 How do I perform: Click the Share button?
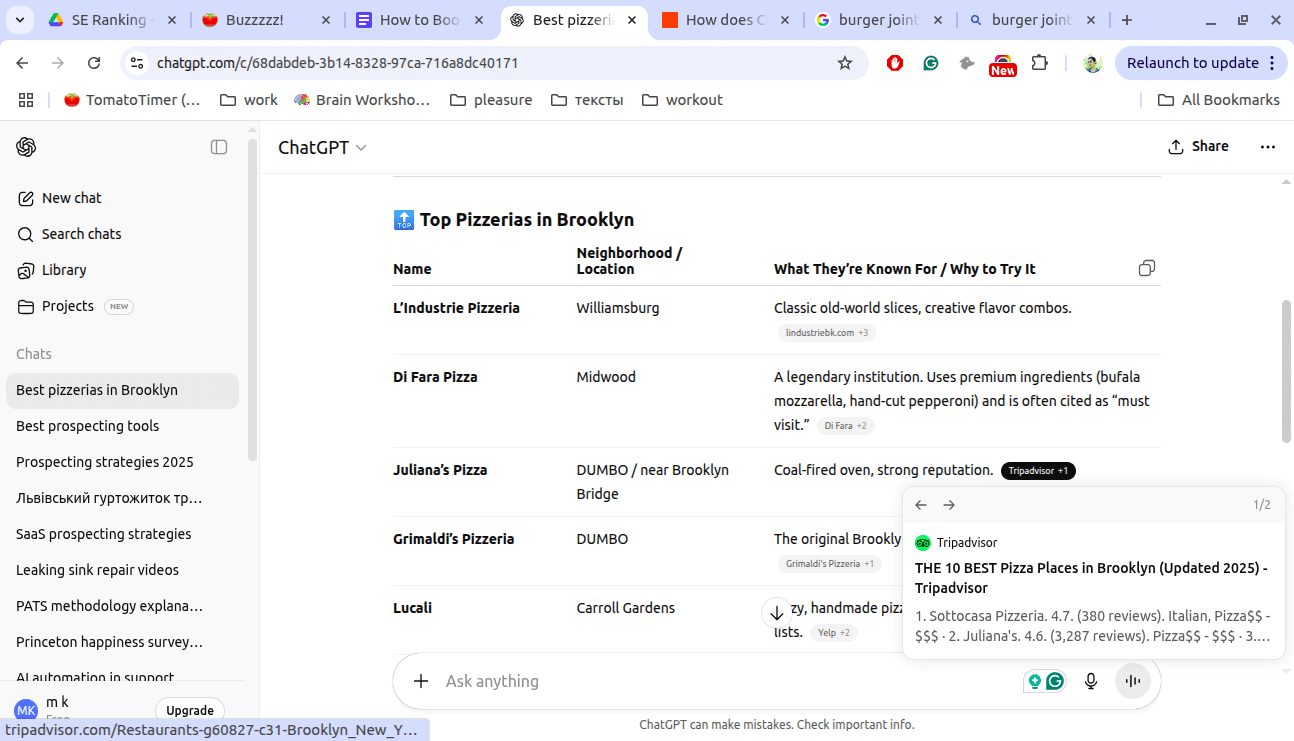[x=1197, y=146]
